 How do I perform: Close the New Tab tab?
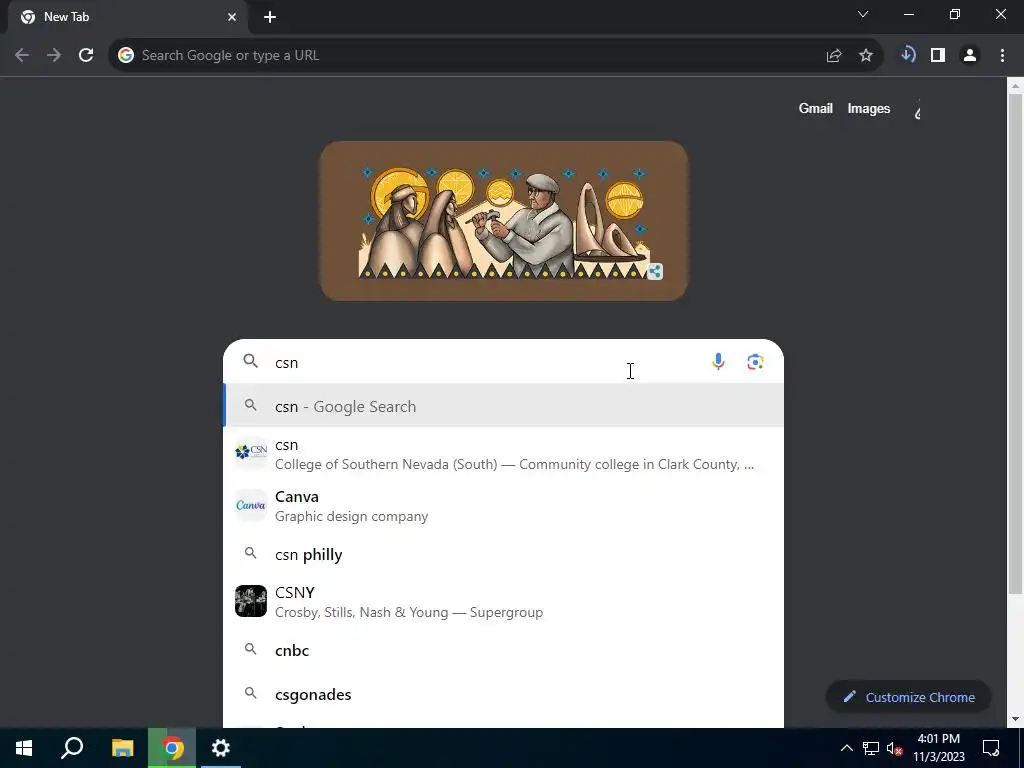coord(232,17)
